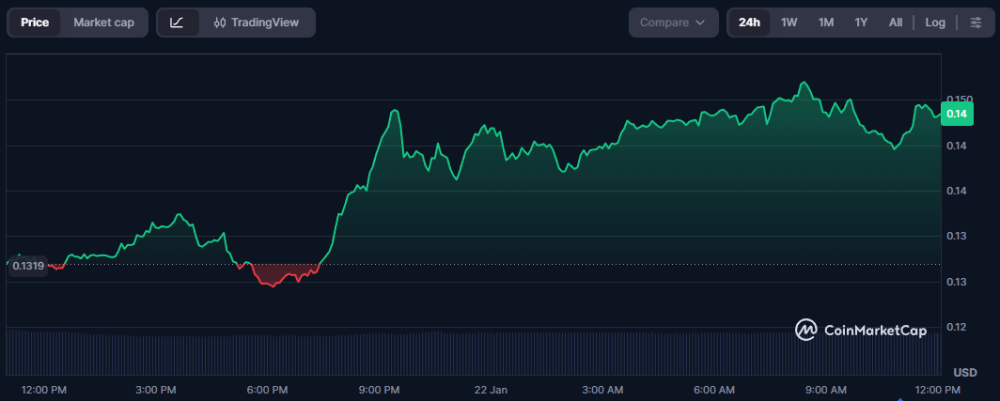Click the 0.1319 opening price label
Screen dimensions: 1000x401
[28, 266]
